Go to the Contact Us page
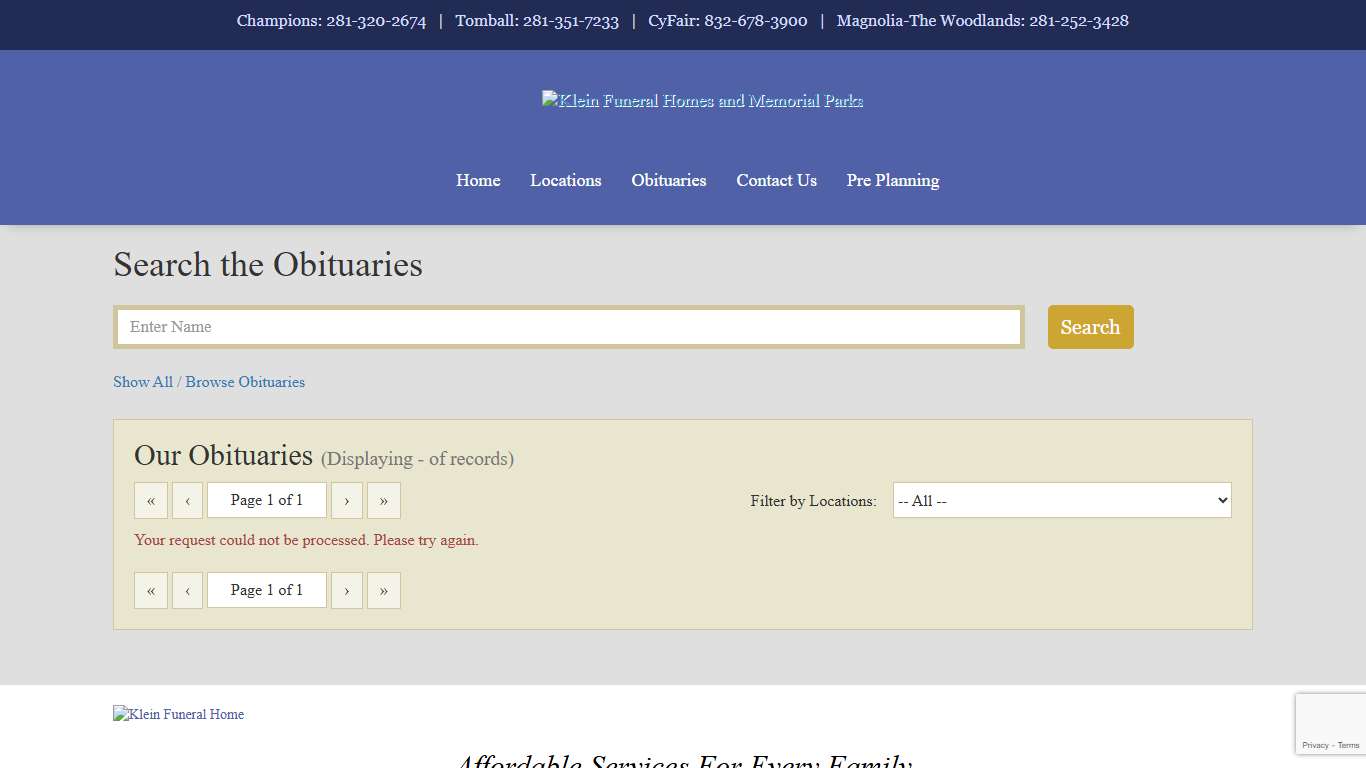 [776, 181]
